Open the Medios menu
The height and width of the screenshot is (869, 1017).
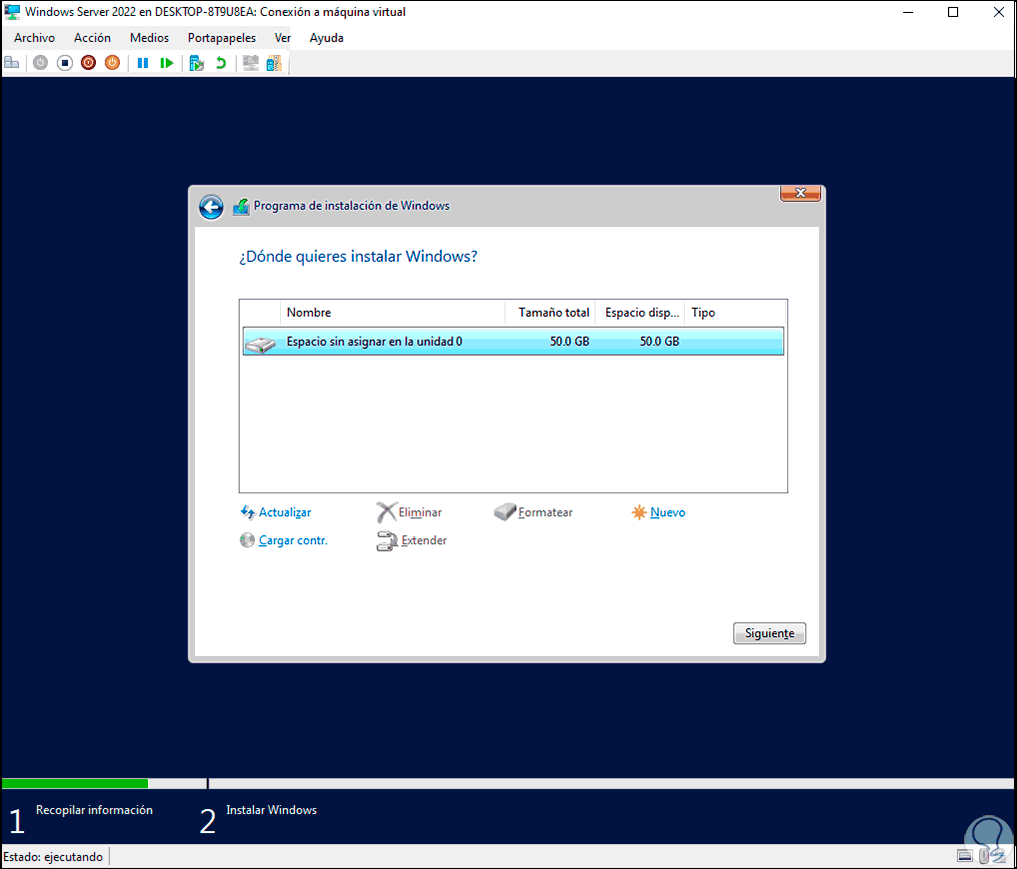(149, 38)
